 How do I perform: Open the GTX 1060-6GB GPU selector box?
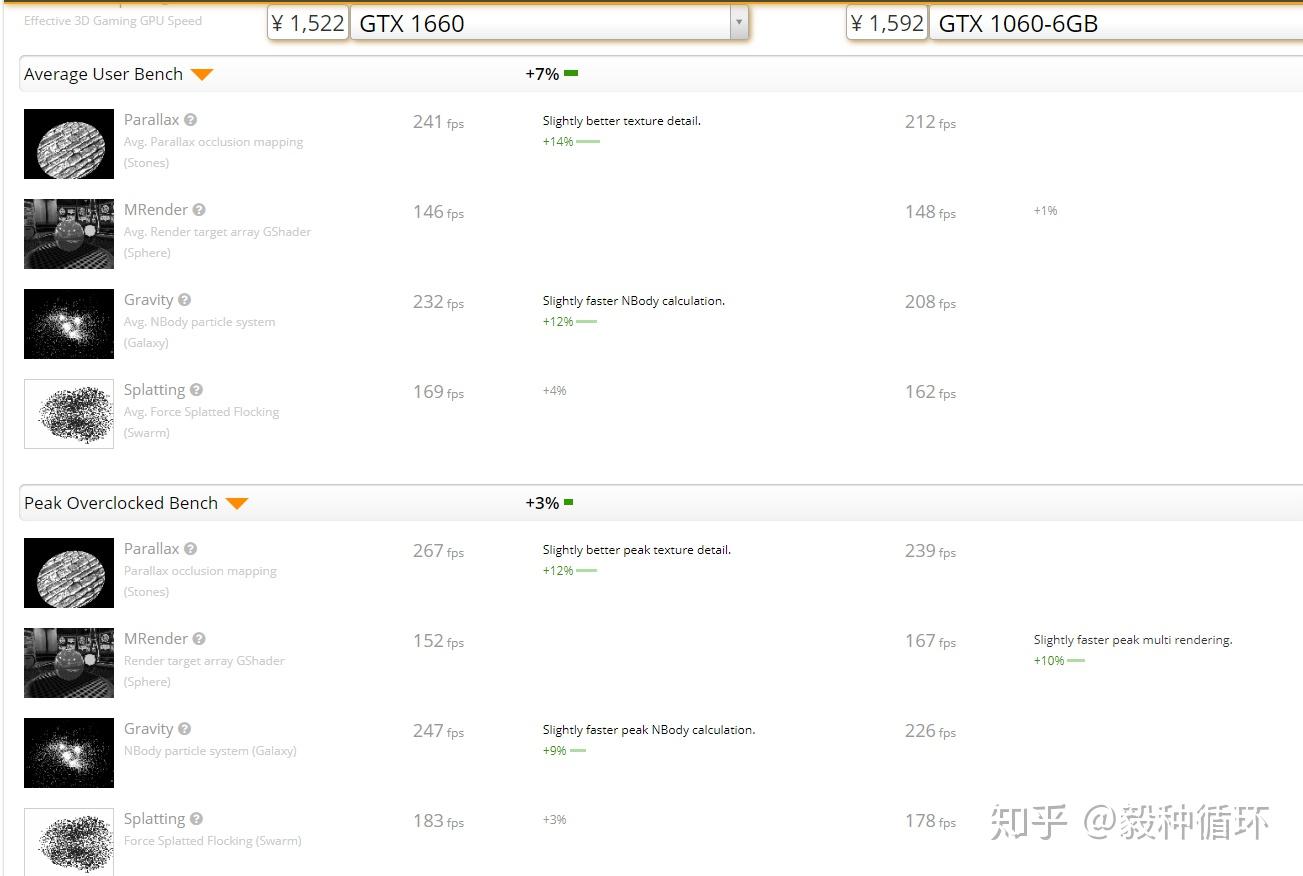pyautogui.click(x=1115, y=23)
